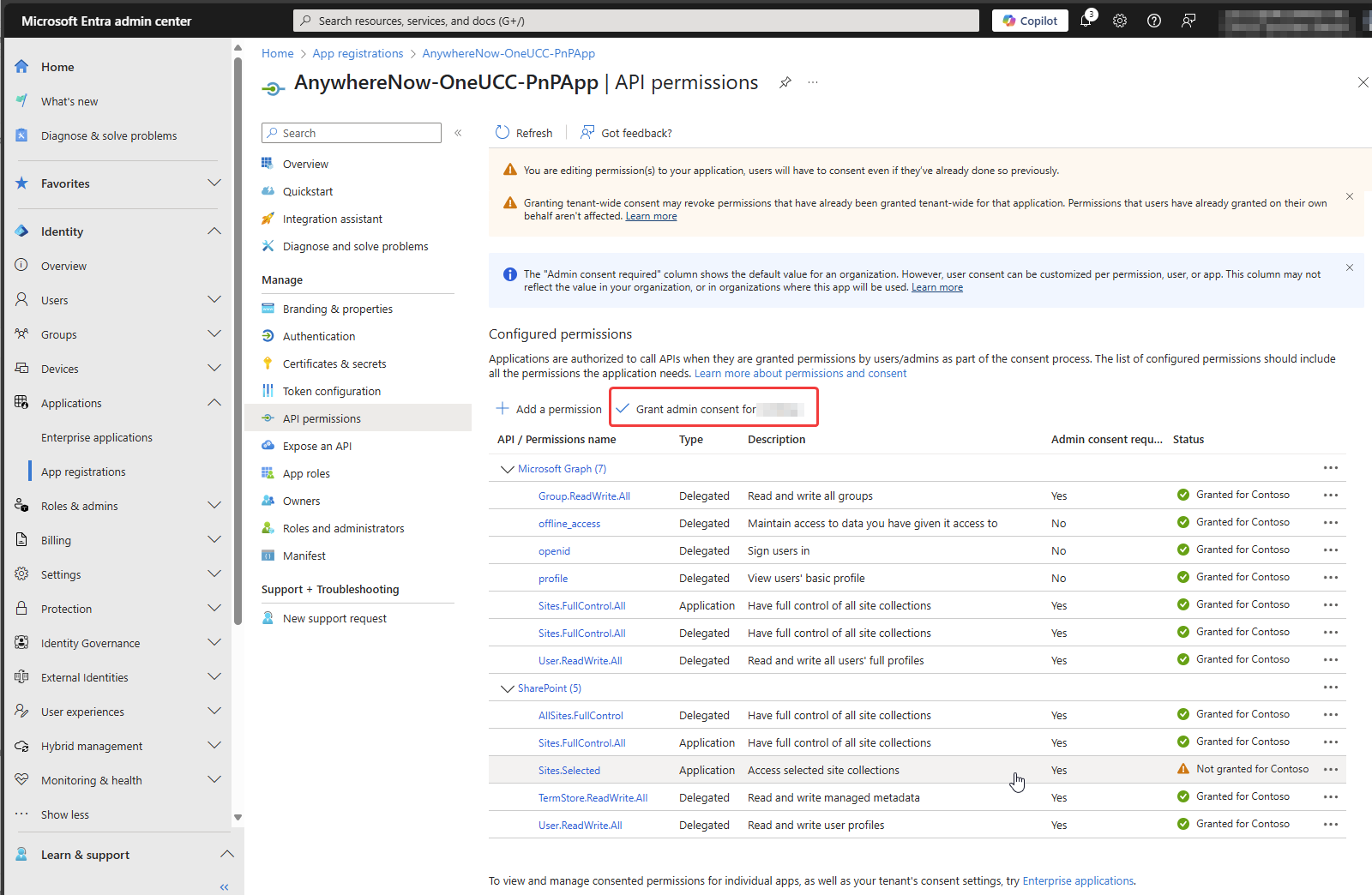Image resolution: width=1372 pixels, height=895 pixels.
Task: Open ellipsis menu for TermStore.ReadWrite.All row
Action: [1331, 797]
